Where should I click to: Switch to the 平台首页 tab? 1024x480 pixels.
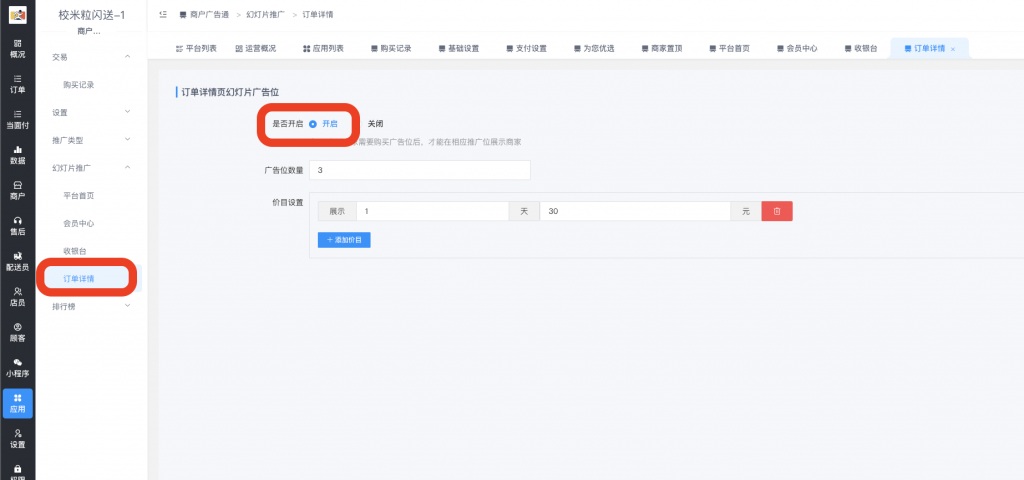tap(729, 48)
